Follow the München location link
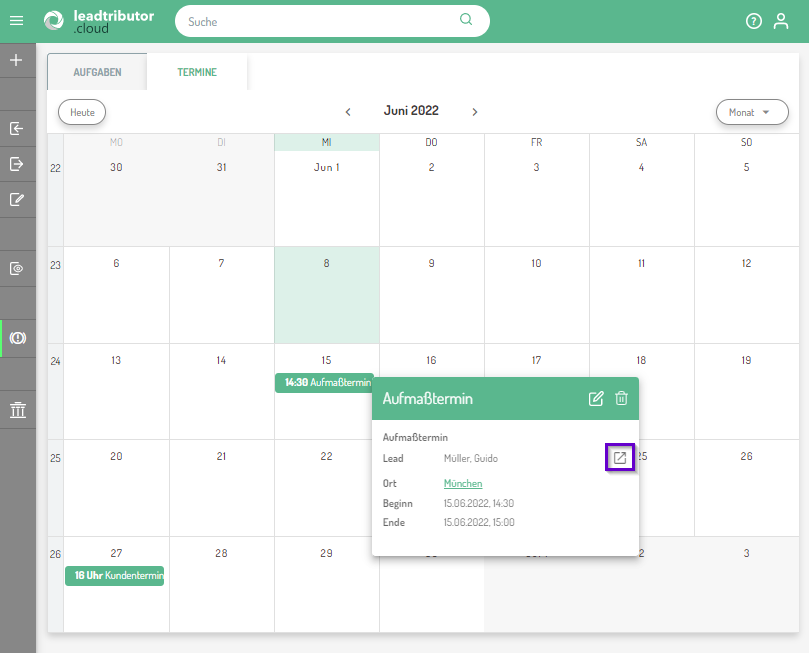This screenshot has height=653, width=809. [463, 483]
